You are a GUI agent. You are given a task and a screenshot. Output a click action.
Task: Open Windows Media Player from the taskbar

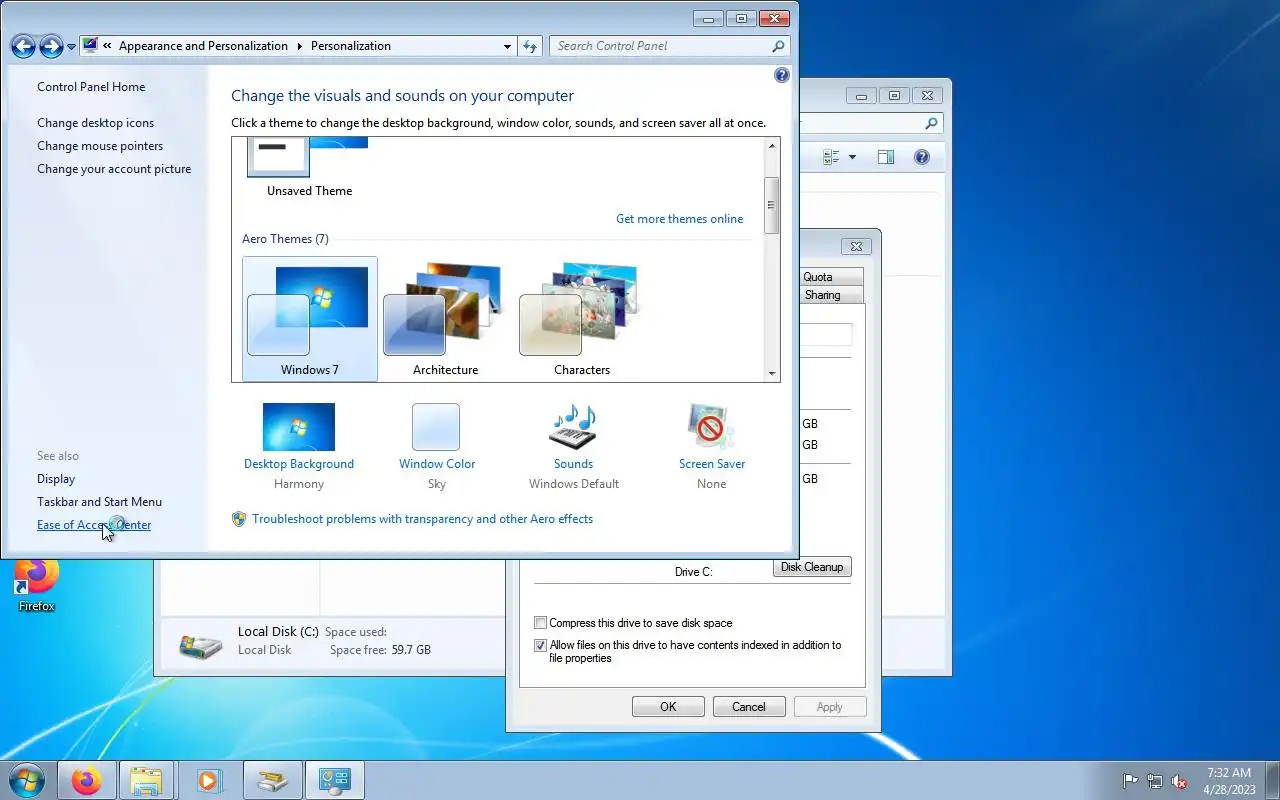(x=209, y=780)
